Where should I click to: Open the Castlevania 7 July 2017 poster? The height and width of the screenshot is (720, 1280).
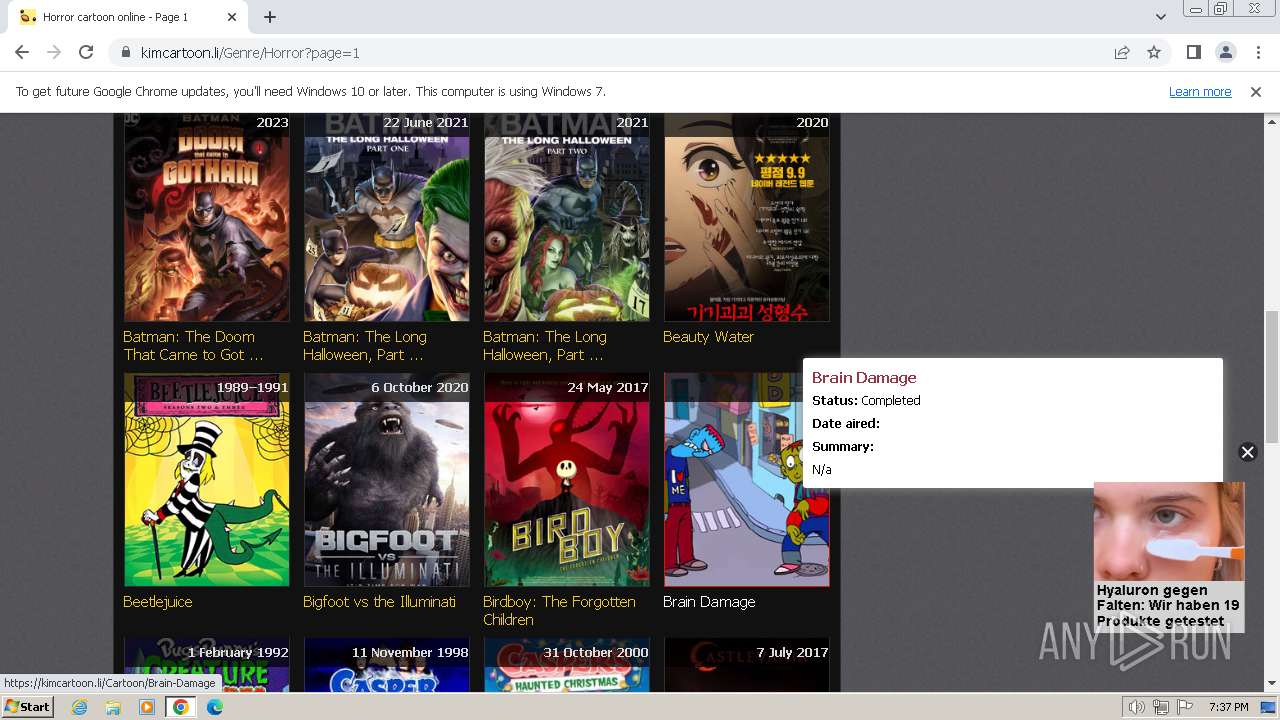(x=747, y=665)
